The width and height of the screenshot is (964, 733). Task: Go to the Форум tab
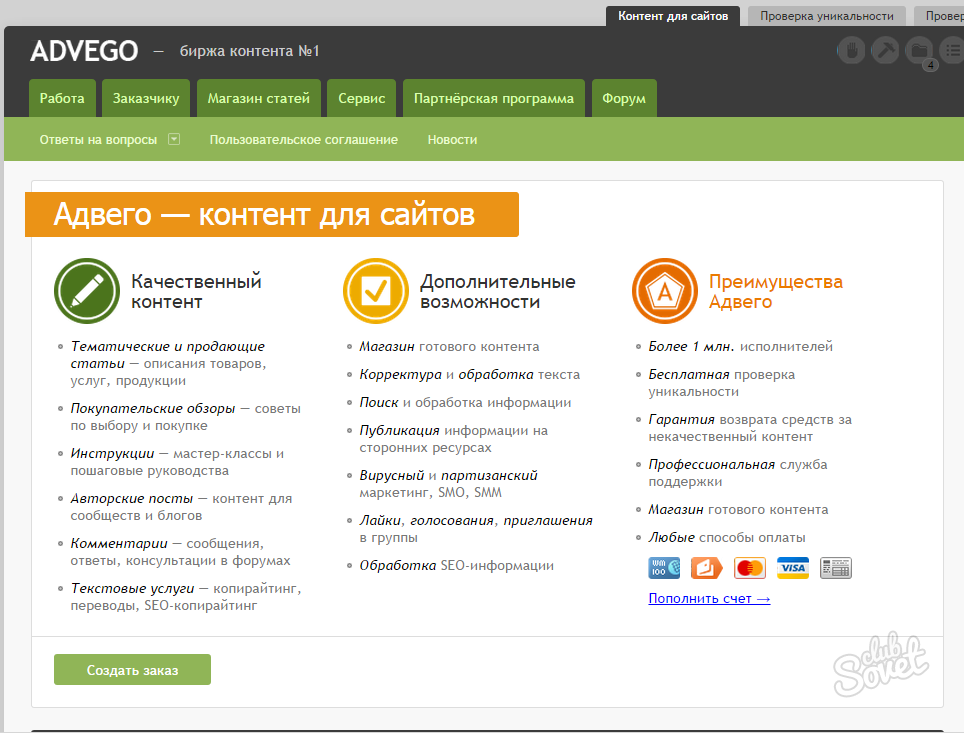coord(624,98)
